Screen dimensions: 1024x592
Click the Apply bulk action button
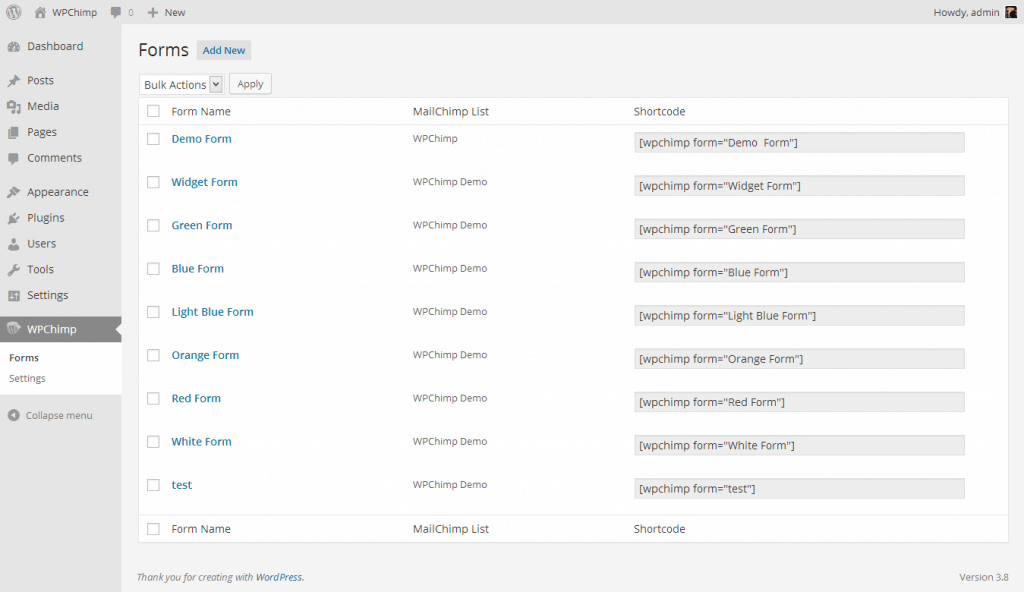250,84
